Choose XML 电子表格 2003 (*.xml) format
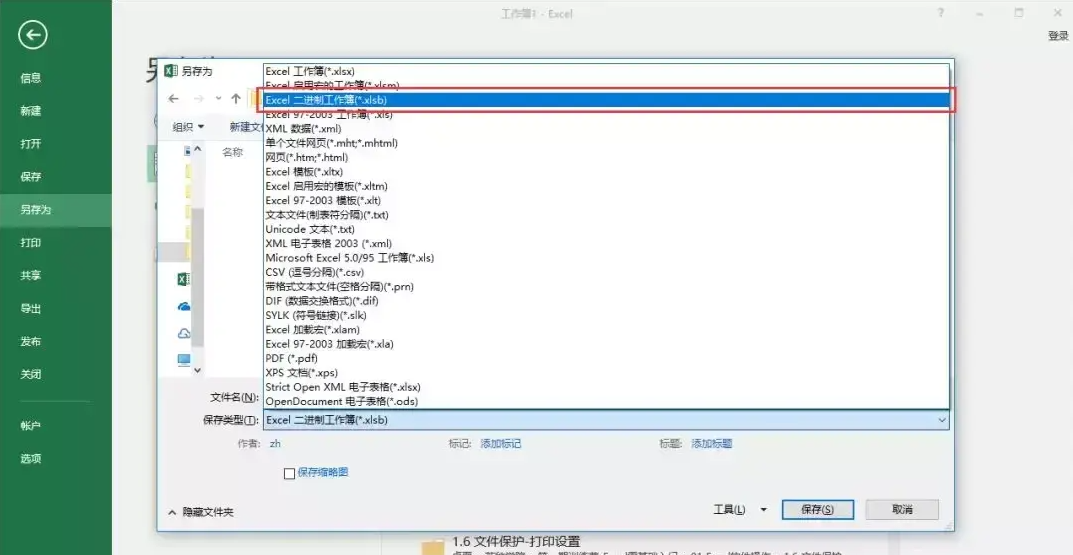 click(x=606, y=244)
